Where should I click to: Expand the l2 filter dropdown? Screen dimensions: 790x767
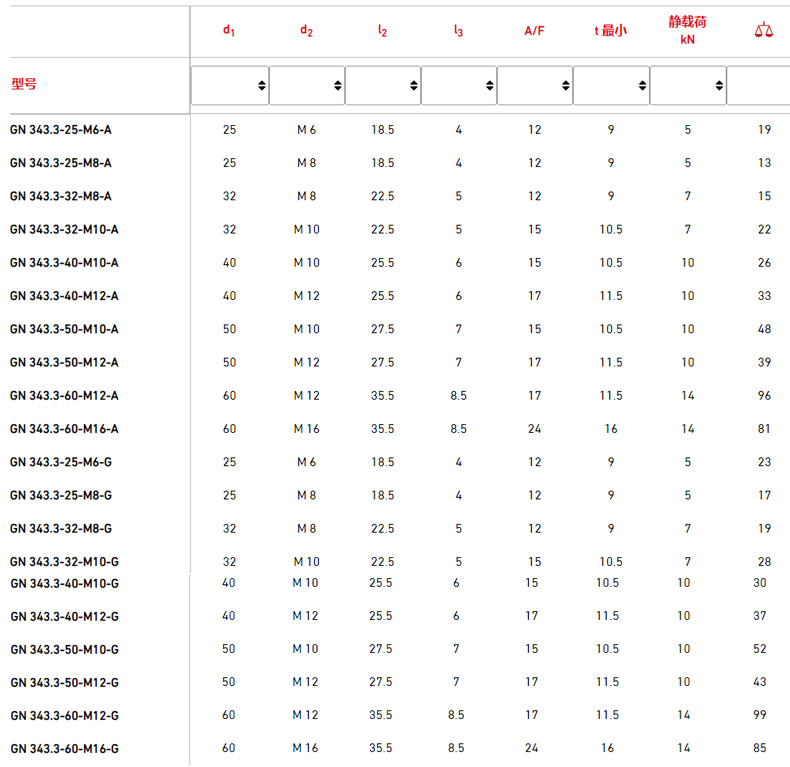tap(383, 85)
